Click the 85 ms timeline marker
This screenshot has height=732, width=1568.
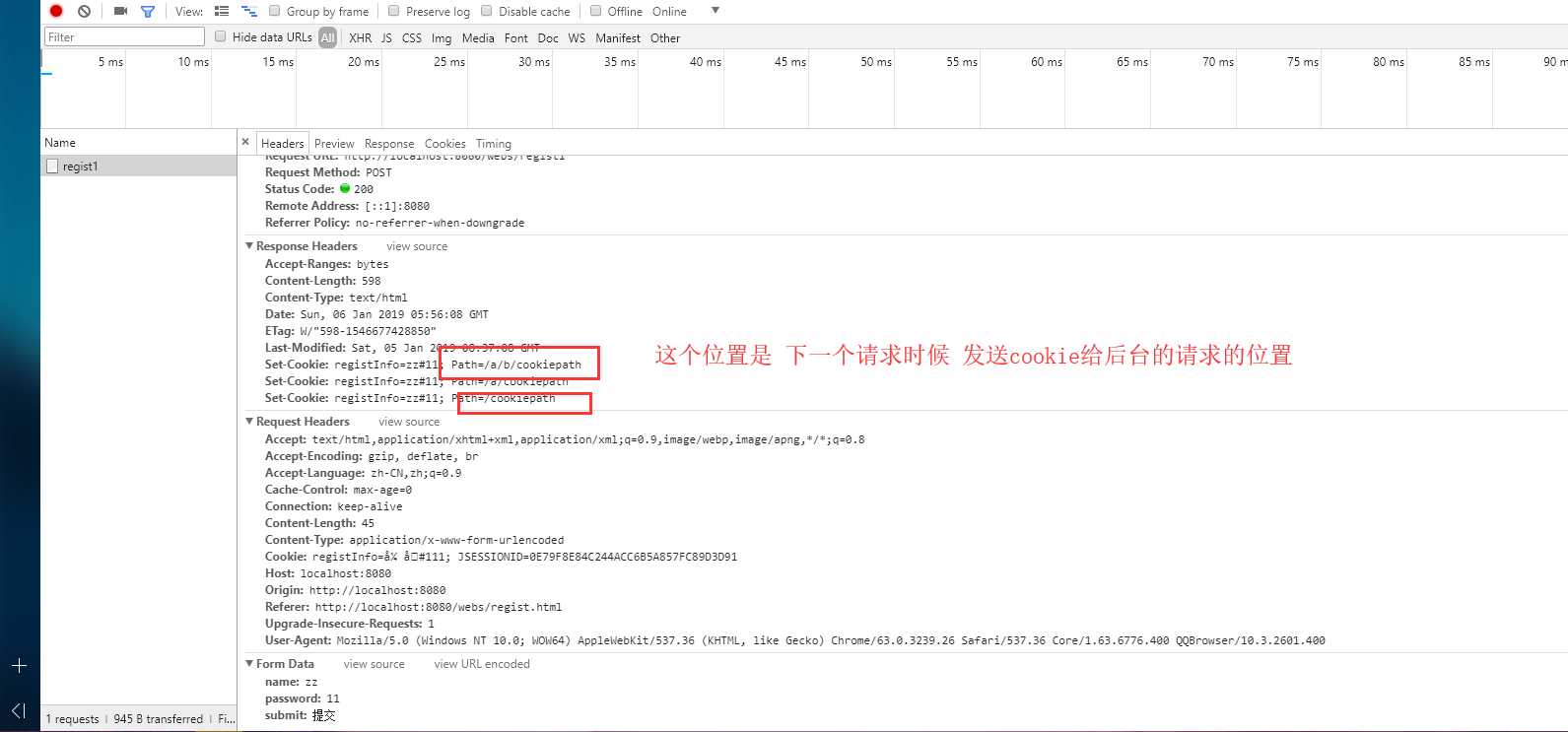[x=1474, y=62]
